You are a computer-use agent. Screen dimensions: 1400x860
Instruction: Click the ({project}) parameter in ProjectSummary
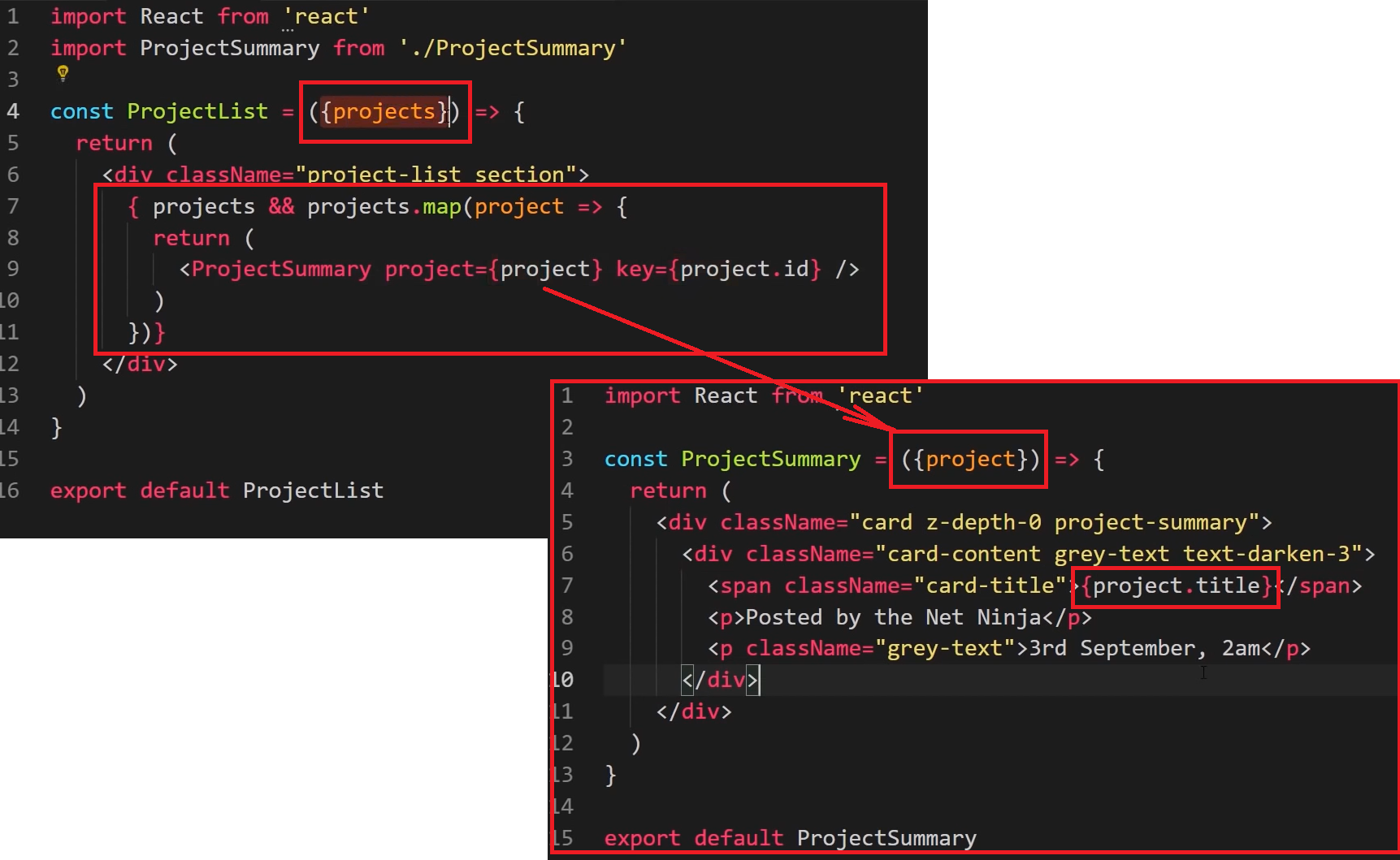pos(969,460)
